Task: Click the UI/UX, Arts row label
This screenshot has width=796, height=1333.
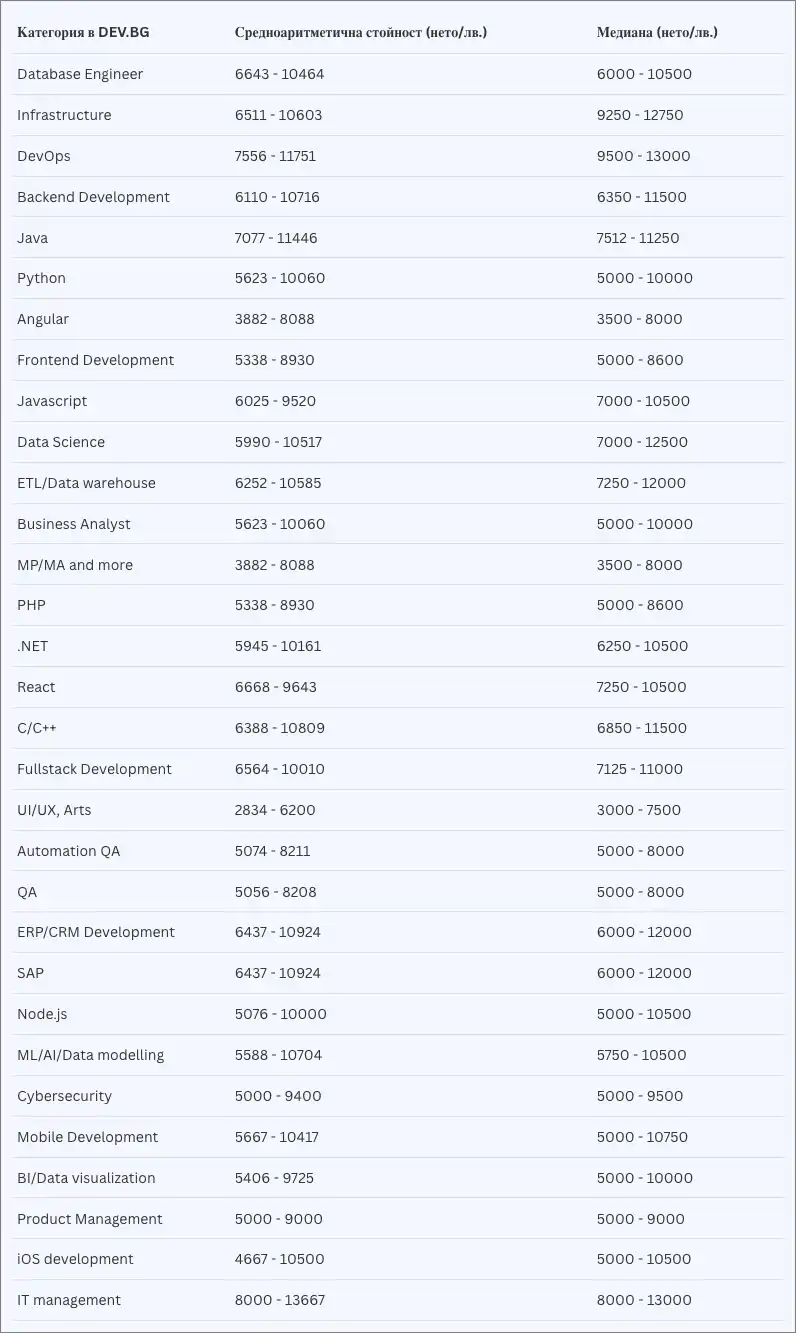Action: 54,810
